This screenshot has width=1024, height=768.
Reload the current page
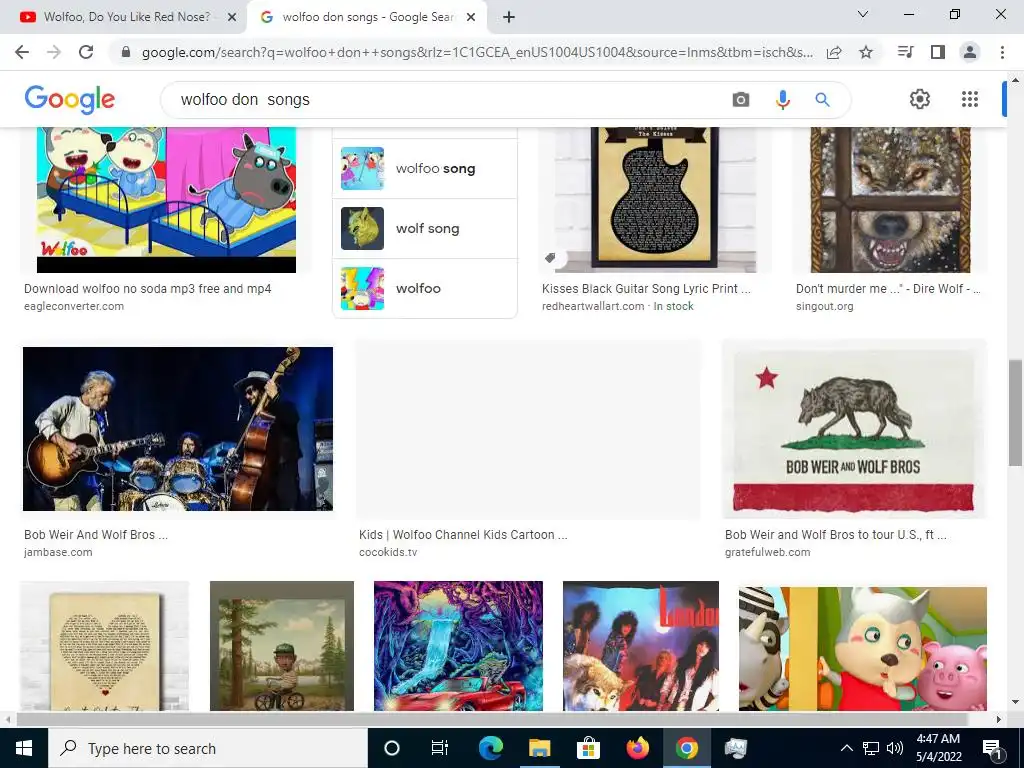point(86,52)
